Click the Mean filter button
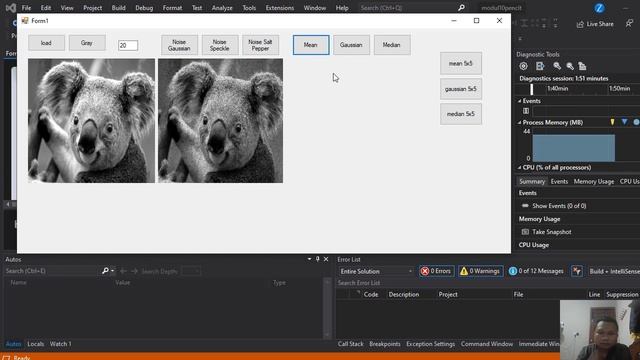The height and width of the screenshot is (360, 640). click(x=311, y=45)
